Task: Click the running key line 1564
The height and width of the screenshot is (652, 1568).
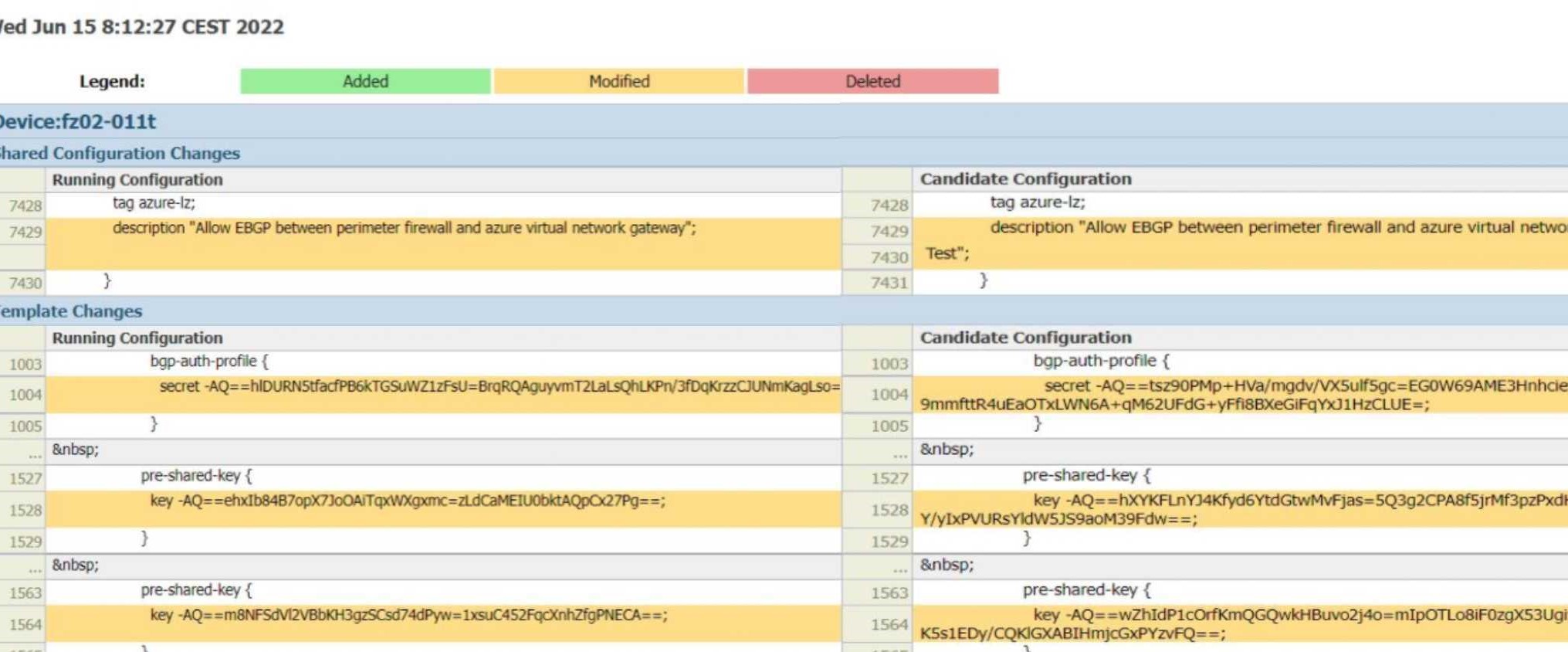Action: coord(408,616)
